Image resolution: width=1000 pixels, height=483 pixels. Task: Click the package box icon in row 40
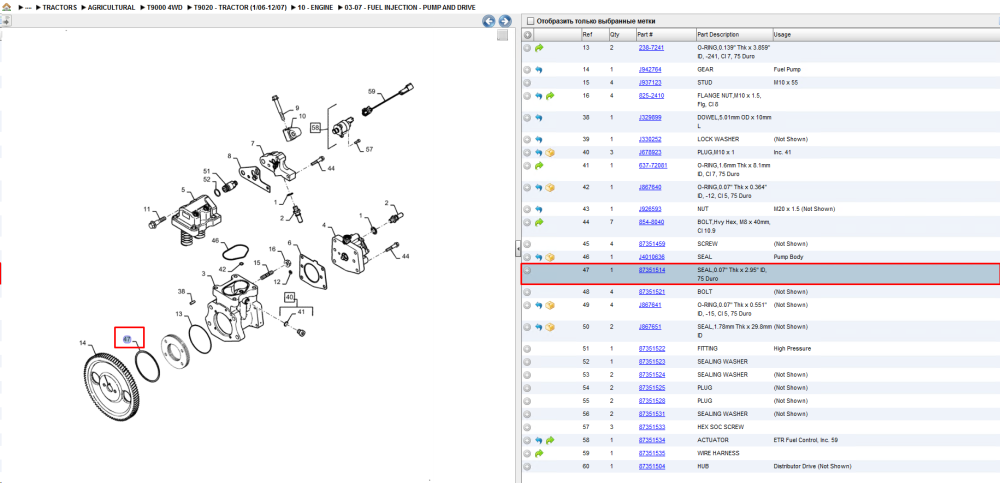(550, 152)
